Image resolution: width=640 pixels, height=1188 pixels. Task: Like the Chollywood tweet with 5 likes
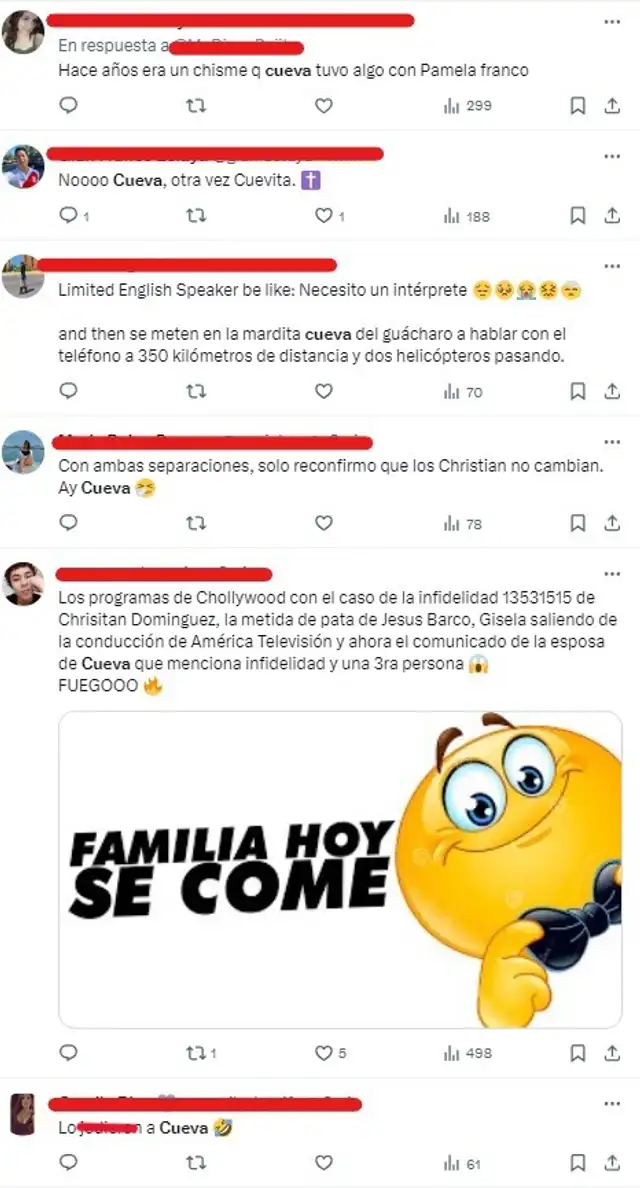click(331, 1052)
